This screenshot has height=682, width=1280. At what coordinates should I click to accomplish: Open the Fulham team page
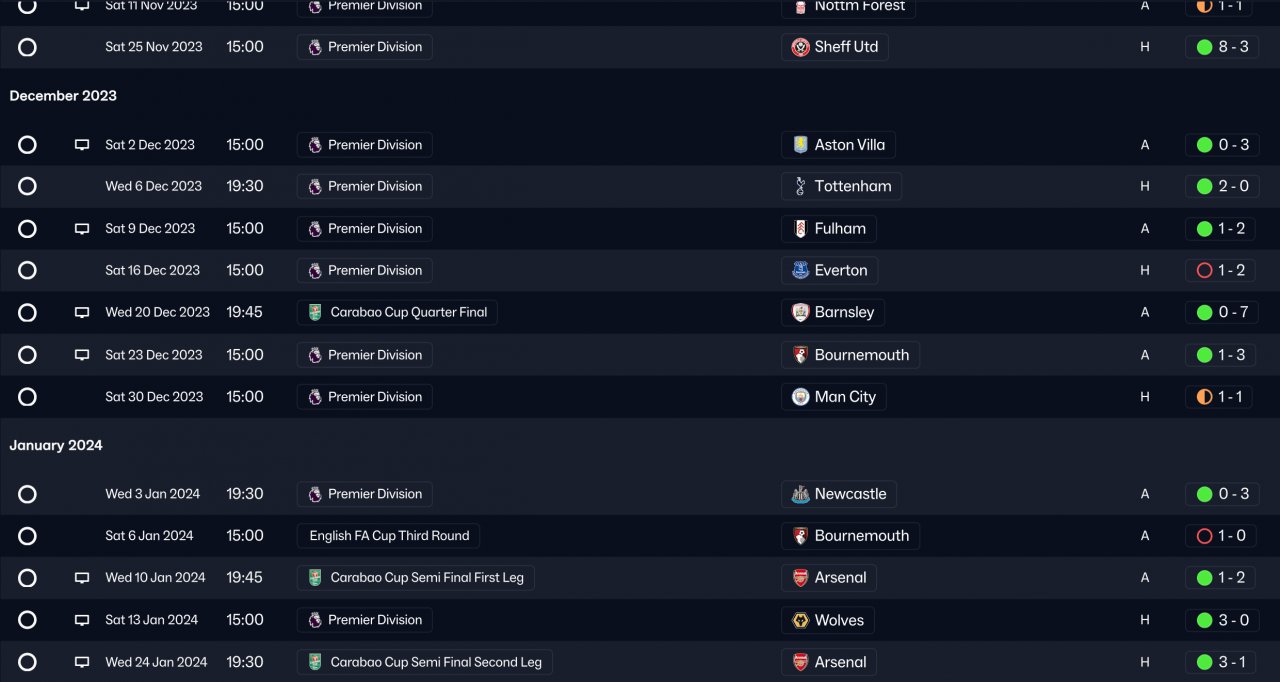click(839, 228)
